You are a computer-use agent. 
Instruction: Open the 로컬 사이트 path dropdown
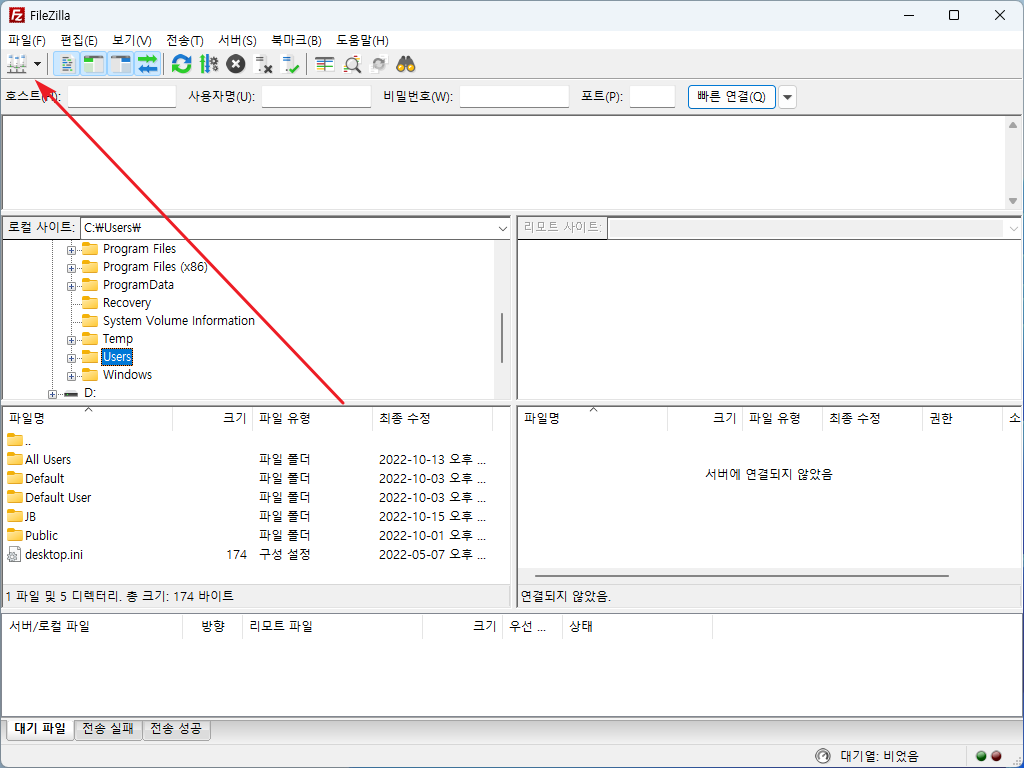[502, 228]
